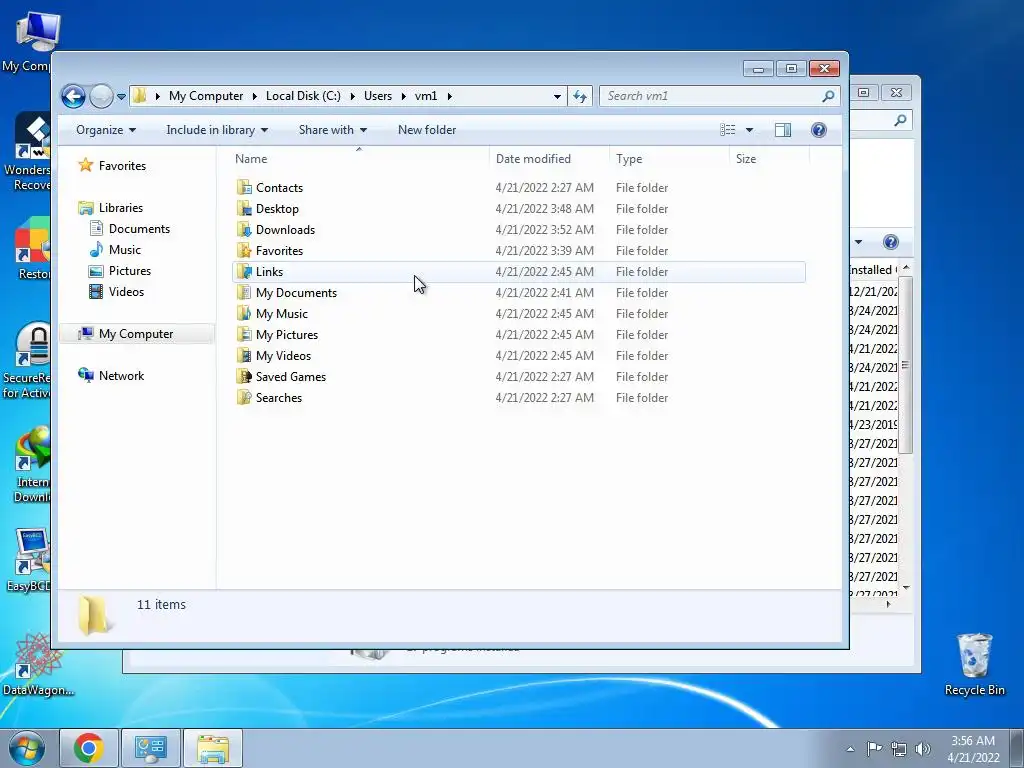Image resolution: width=1024 pixels, height=768 pixels.
Task: Click folder icon at address bar start
Action: tap(139, 96)
